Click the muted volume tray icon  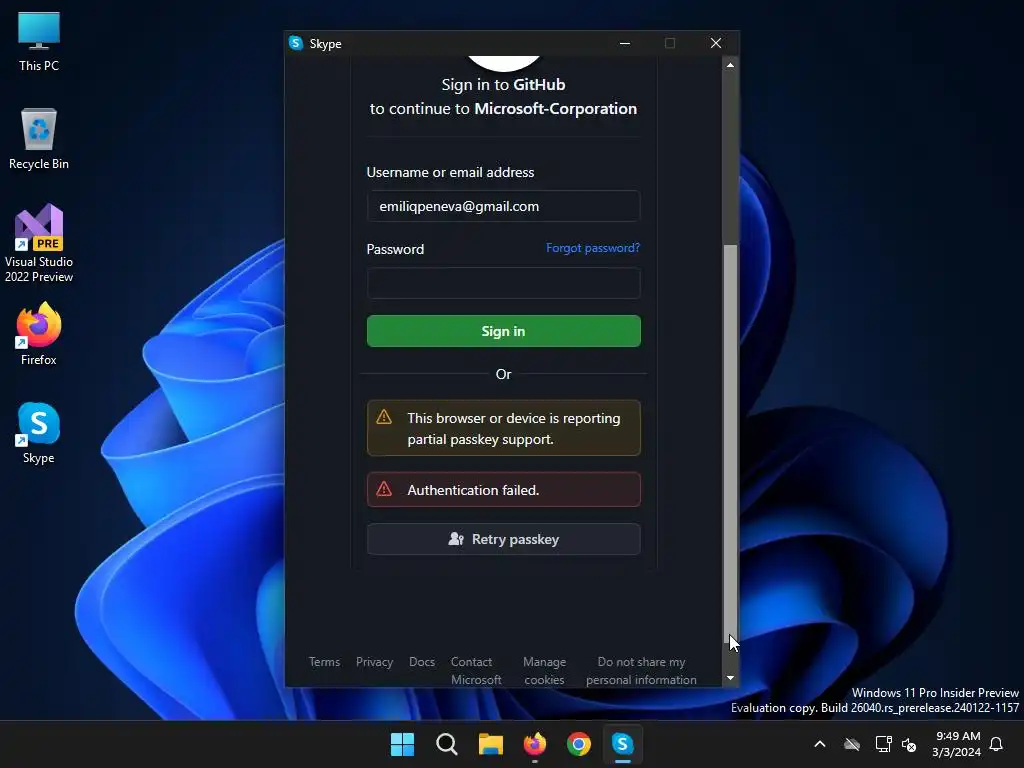click(908, 744)
